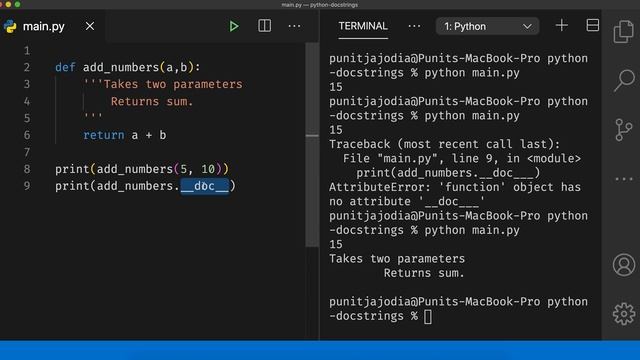Open terminal panel overflow ellipsis menu

click(414, 27)
